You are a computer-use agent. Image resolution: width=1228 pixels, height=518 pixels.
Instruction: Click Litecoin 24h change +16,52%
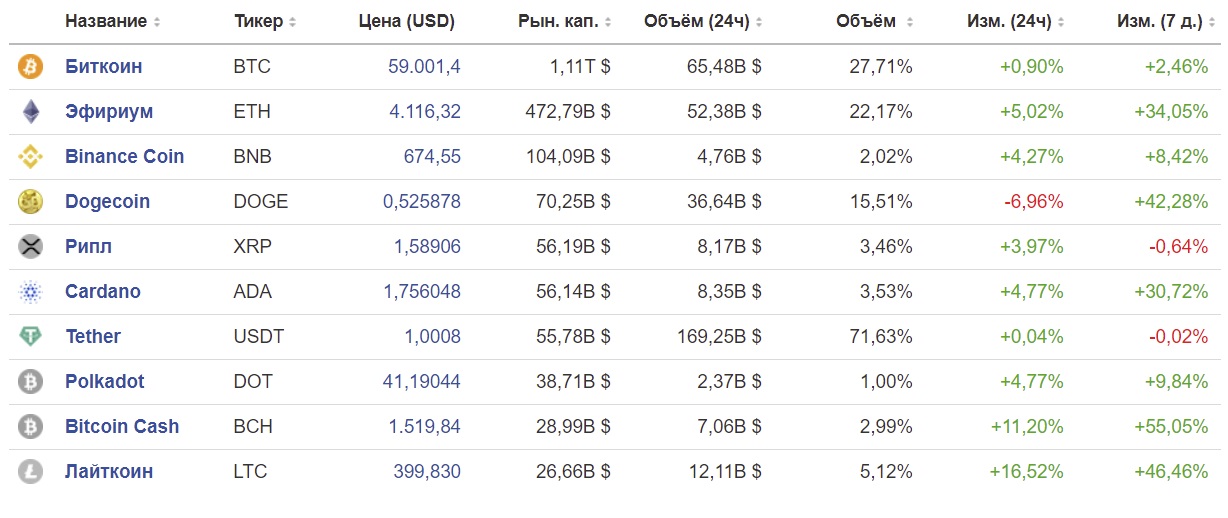1026,472
